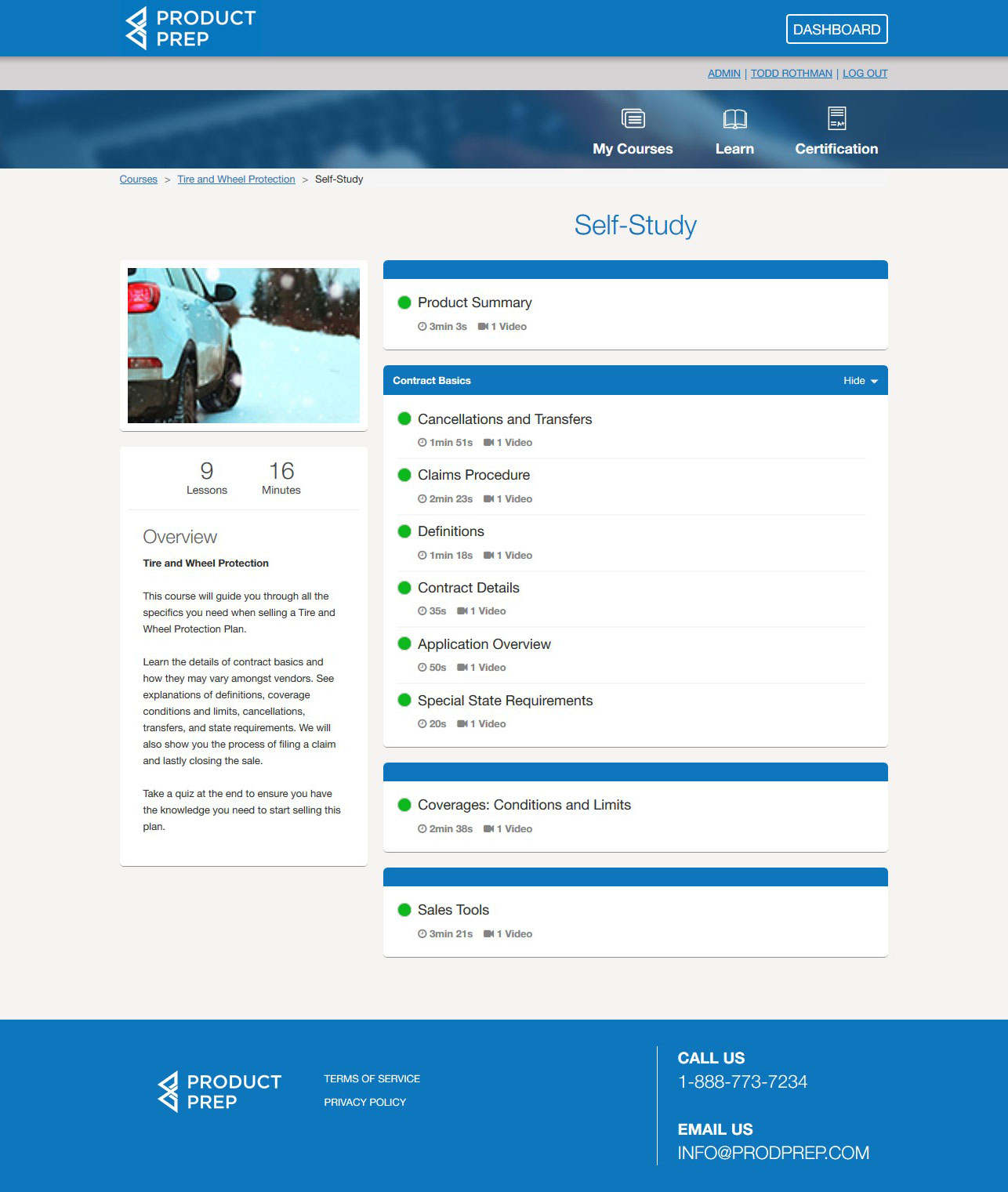
Task: Go to the Certification tab
Action: tap(836, 149)
